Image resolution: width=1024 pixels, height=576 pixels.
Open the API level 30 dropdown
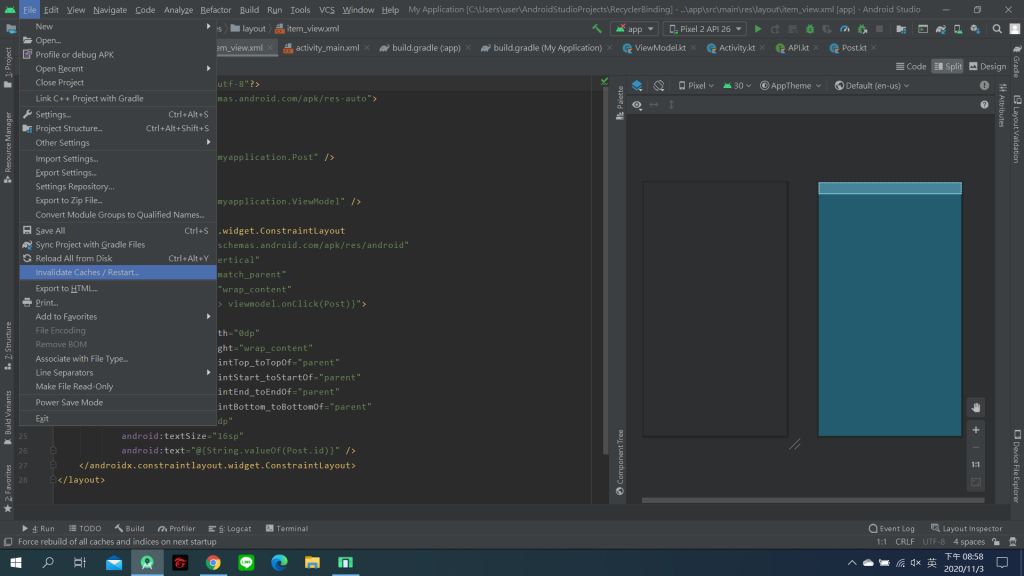pyautogui.click(x=737, y=86)
